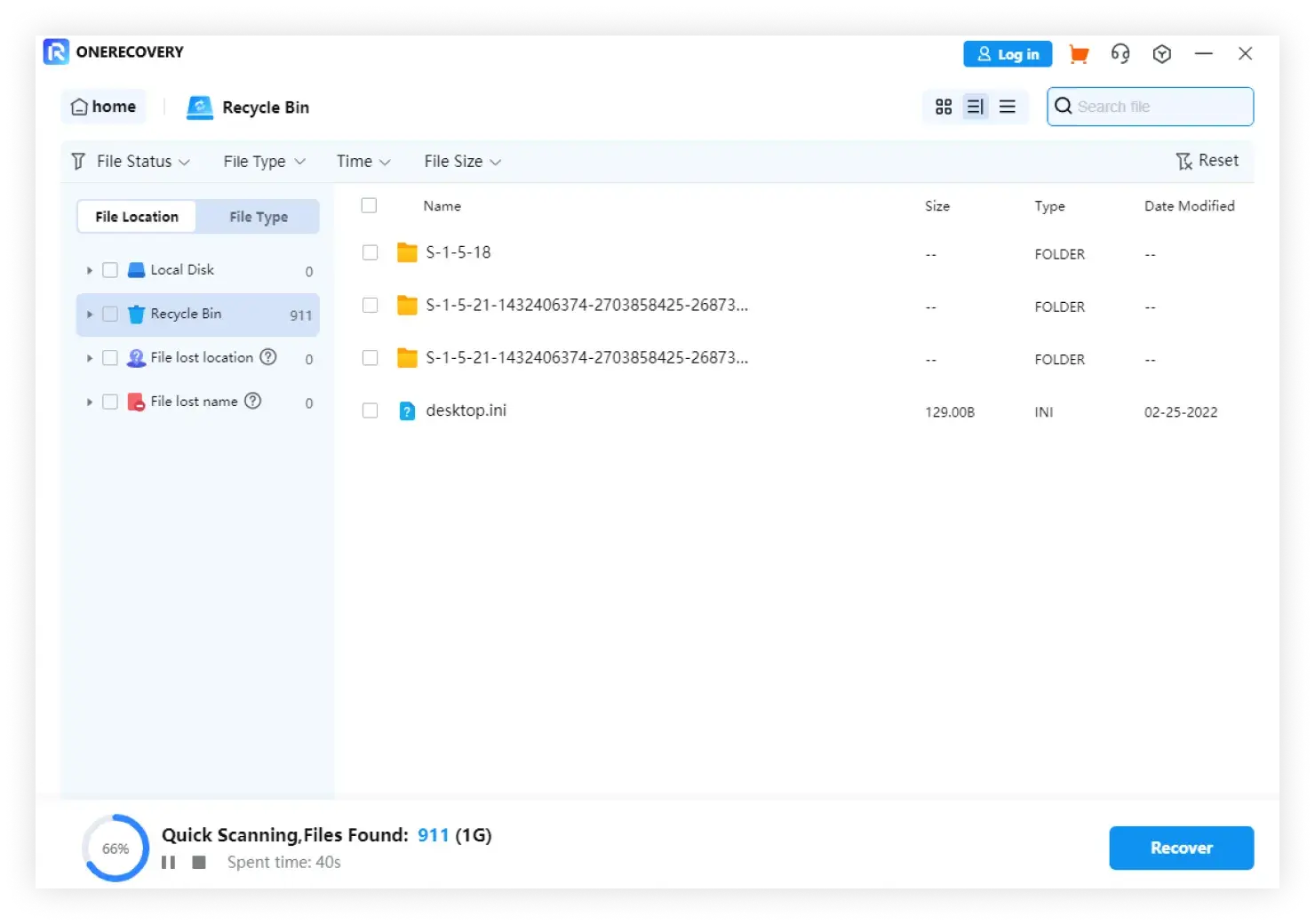
Task: Open the File Size filter dropdown
Action: coord(462,162)
